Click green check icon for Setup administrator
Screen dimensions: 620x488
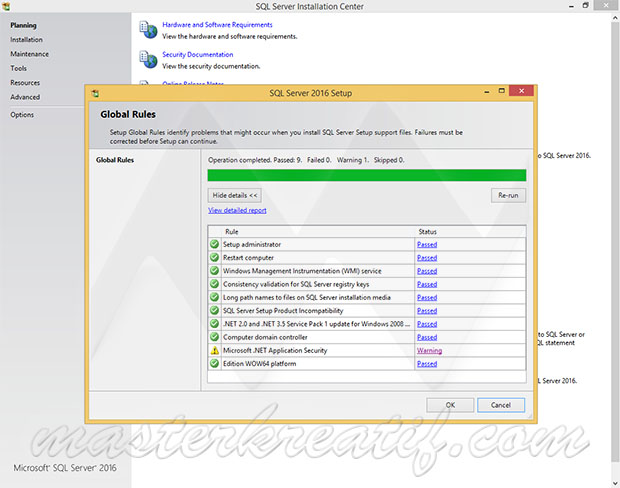click(214, 244)
